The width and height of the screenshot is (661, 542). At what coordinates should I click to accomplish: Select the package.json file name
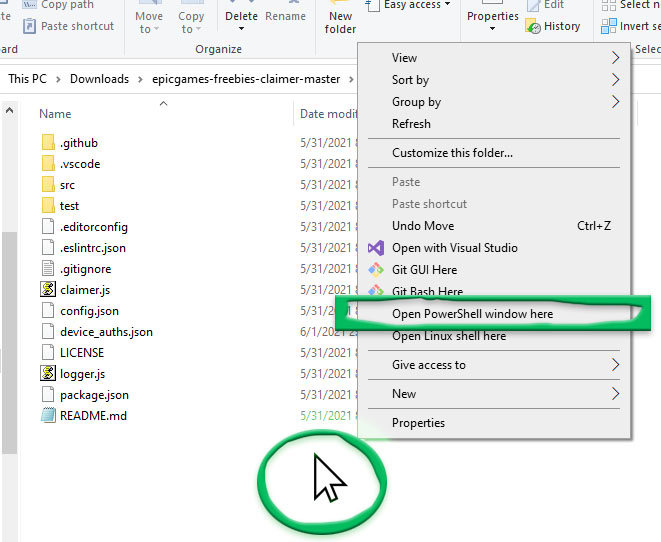pos(94,395)
